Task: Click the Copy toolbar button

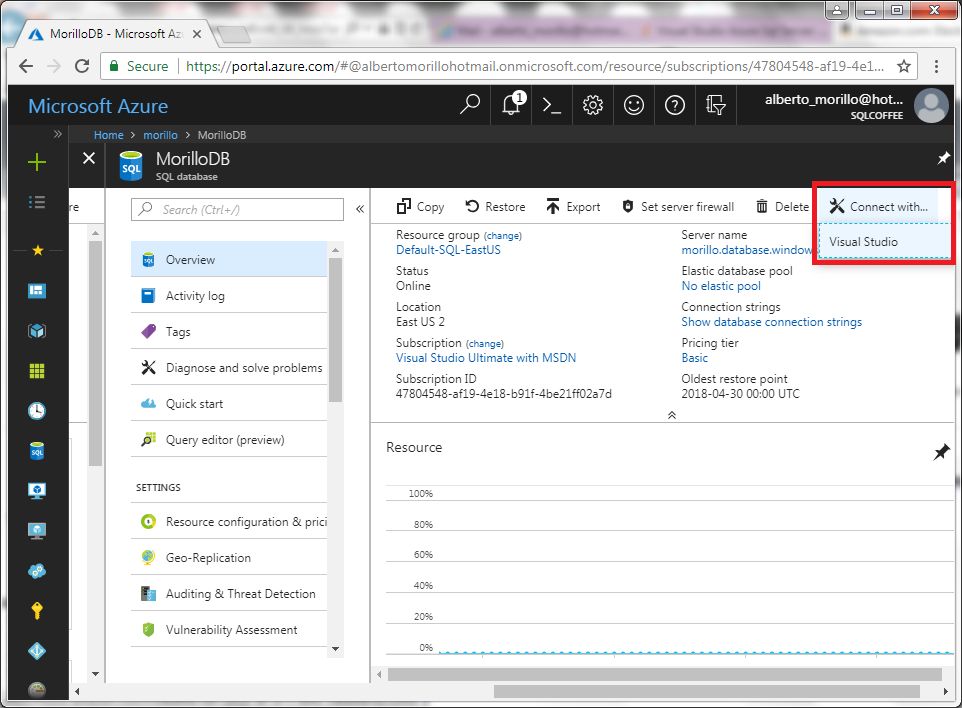Action: [420, 207]
